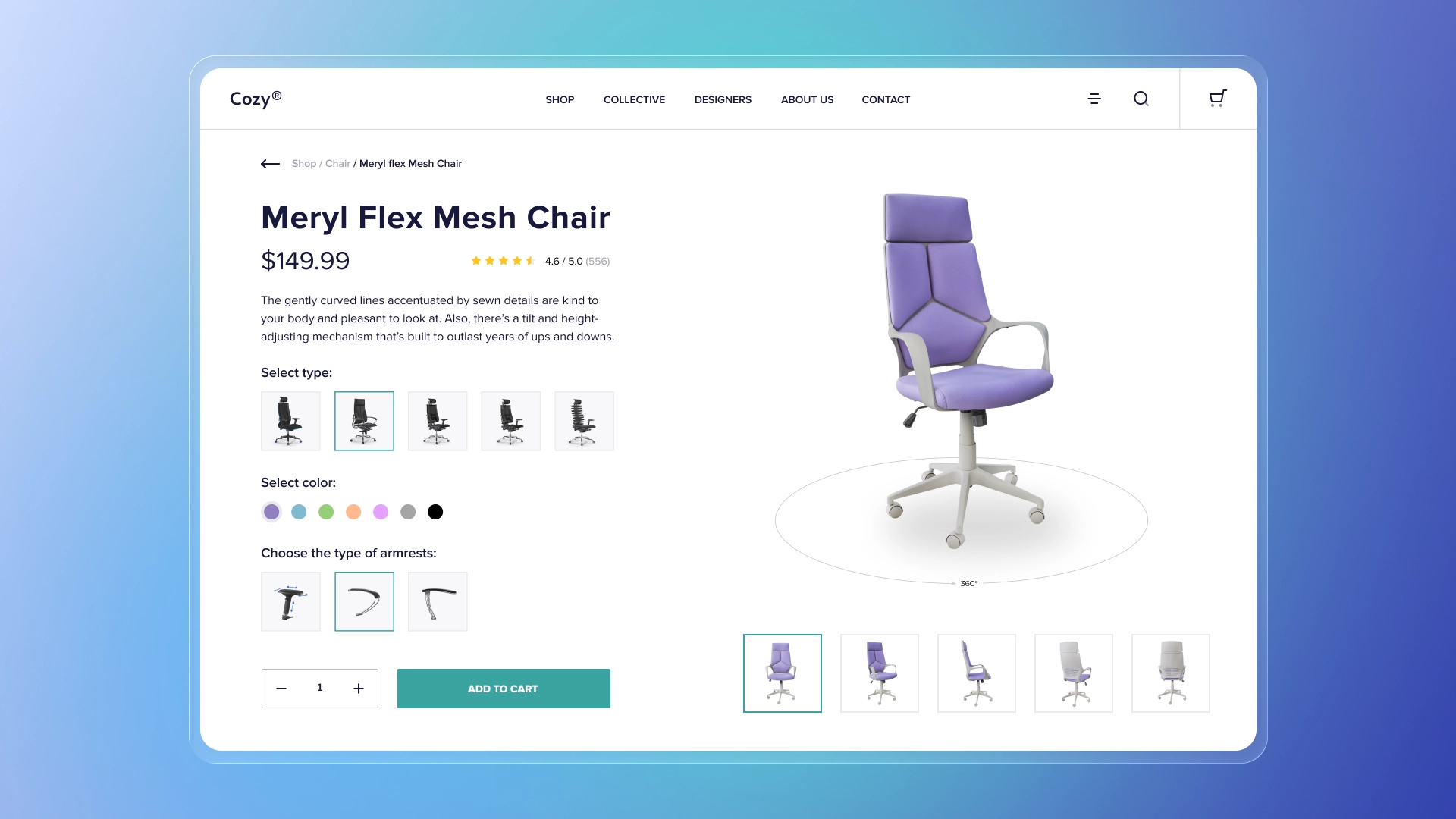Follow the Chair breadcrumb link

point(337,164)
